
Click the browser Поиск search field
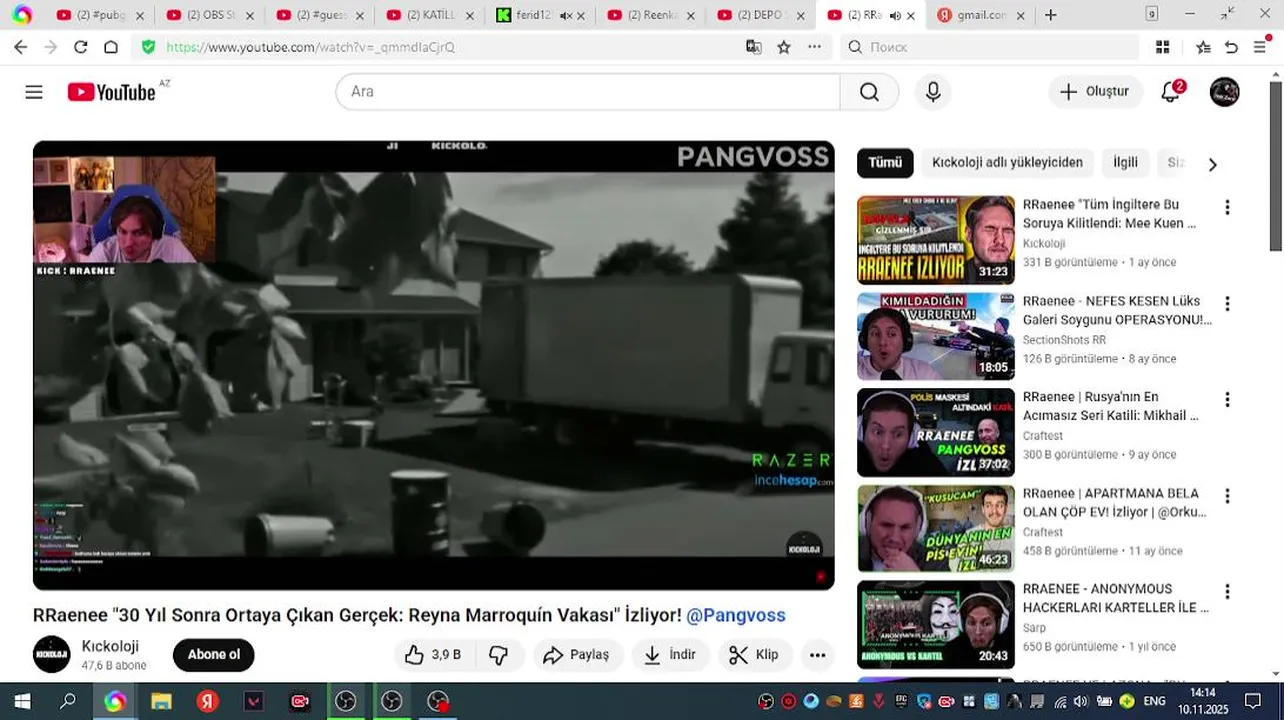click(990, 47)
